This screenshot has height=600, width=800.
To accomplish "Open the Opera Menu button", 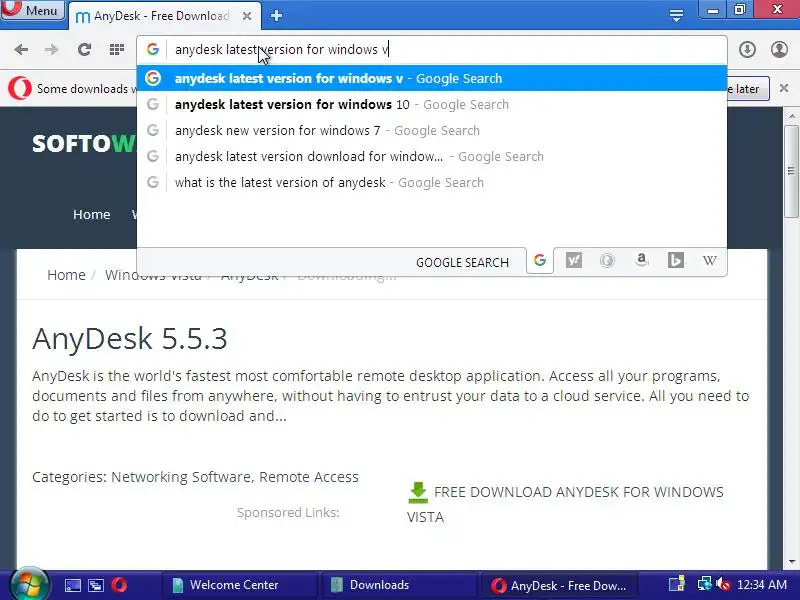I will click(32, 10).
